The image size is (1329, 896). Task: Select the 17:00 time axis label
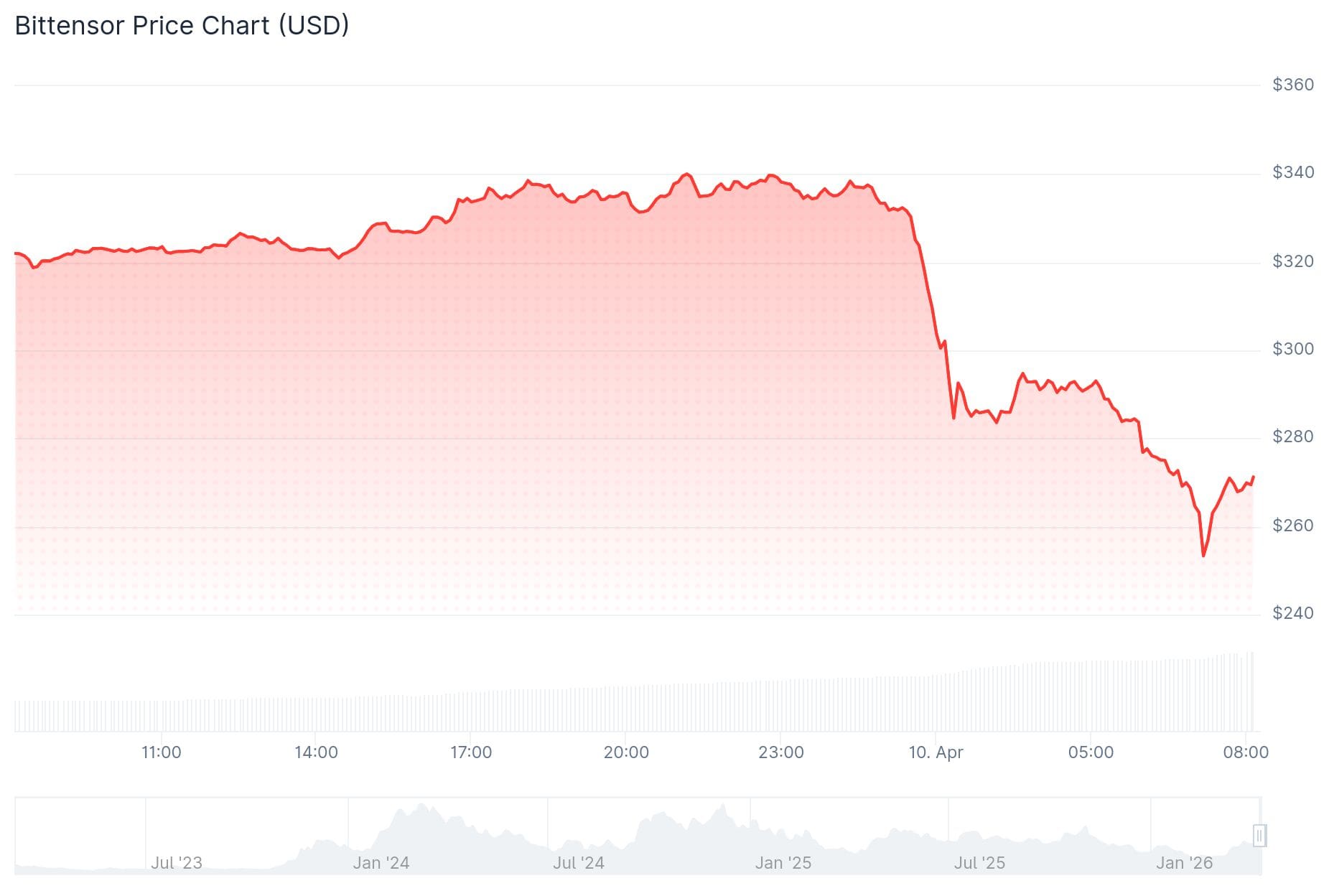pos(471,752)
